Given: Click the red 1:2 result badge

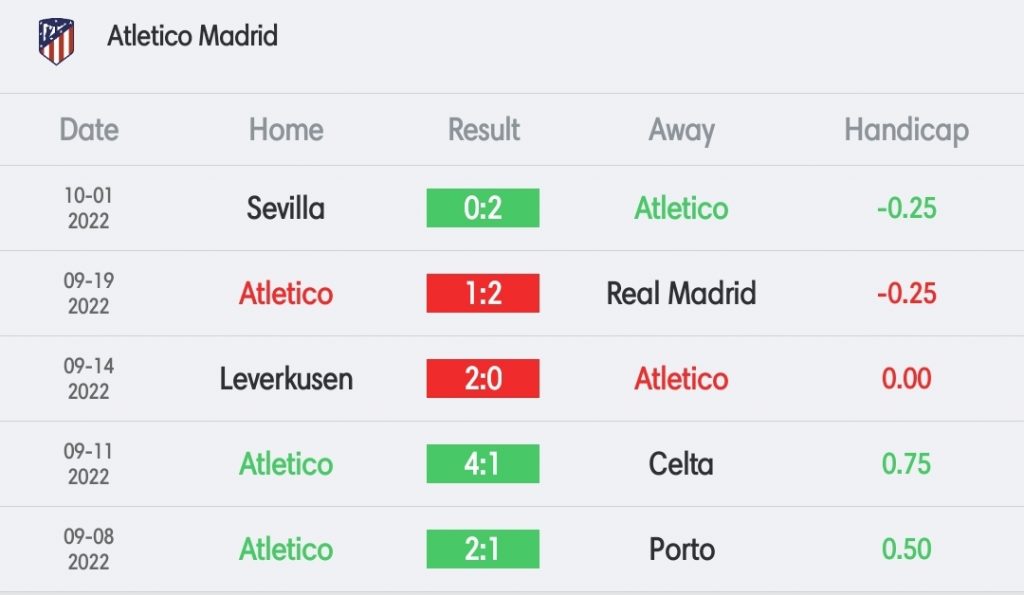Looking at the screenshot, I should [x=483, y=293].
